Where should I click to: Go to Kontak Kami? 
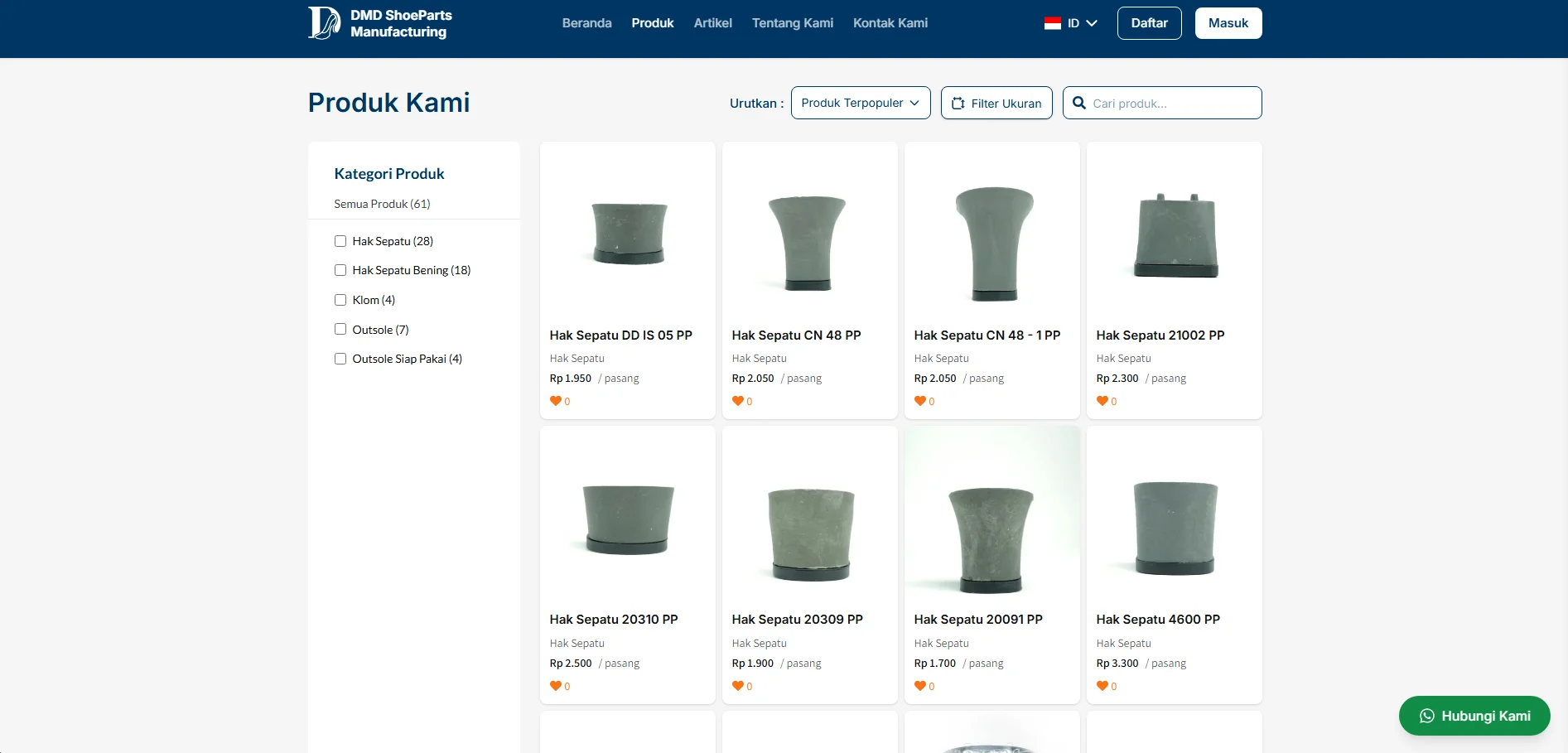[890, 23]
